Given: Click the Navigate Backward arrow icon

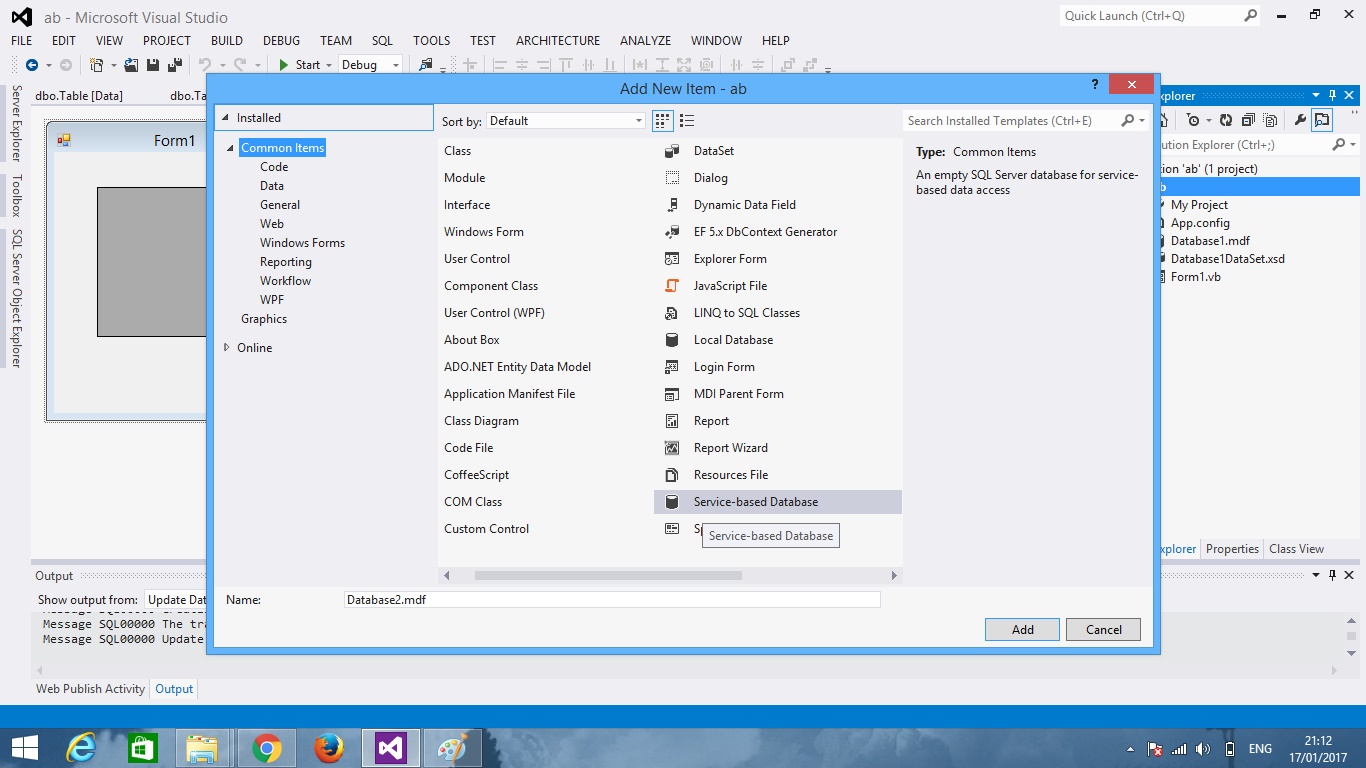Looking at the screenshot, I should (33, 64).
